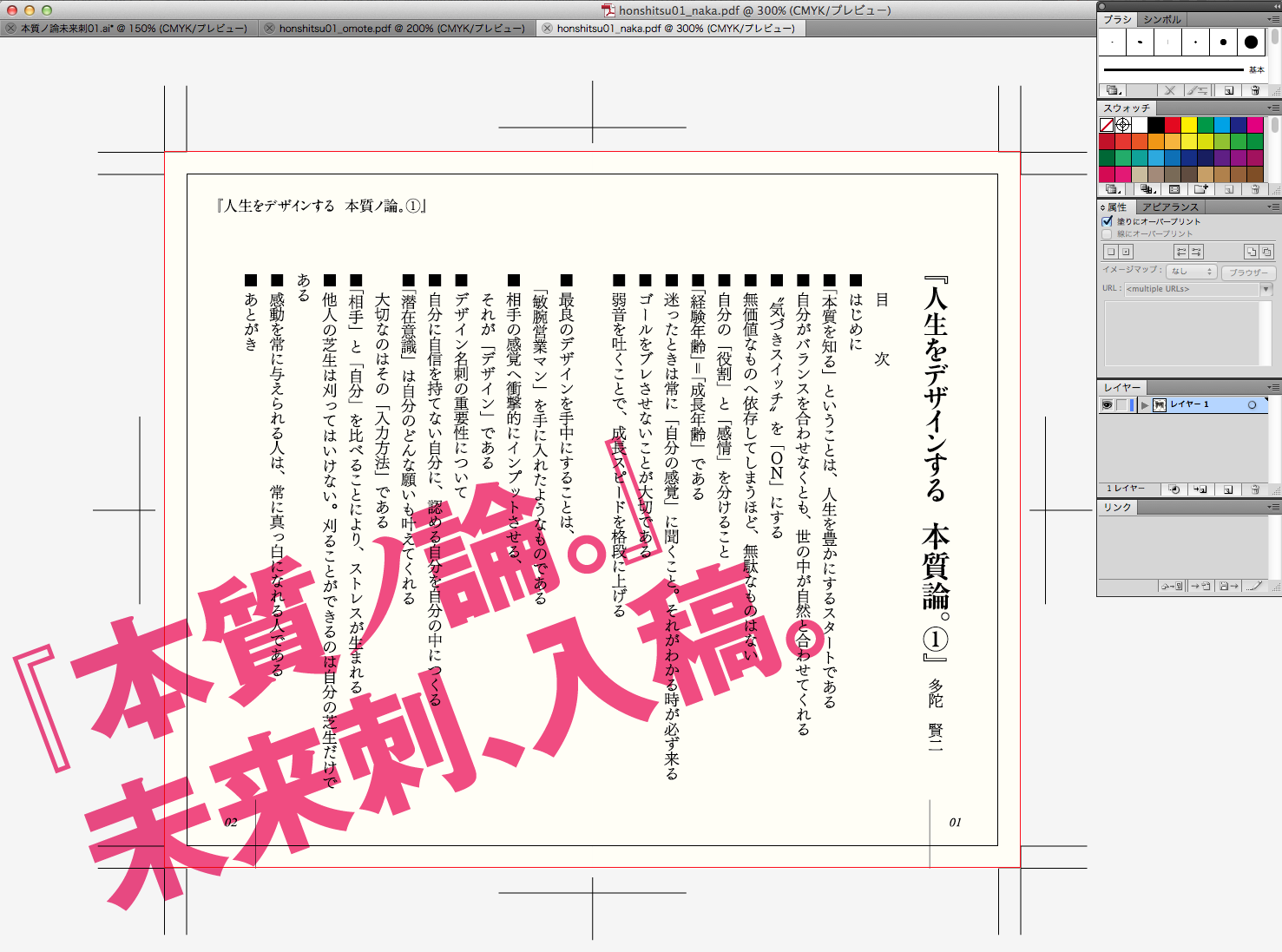Create a new color group folder
Image resolution: width=1282 pixels, height=952 pixels.
click(1201, 189)
